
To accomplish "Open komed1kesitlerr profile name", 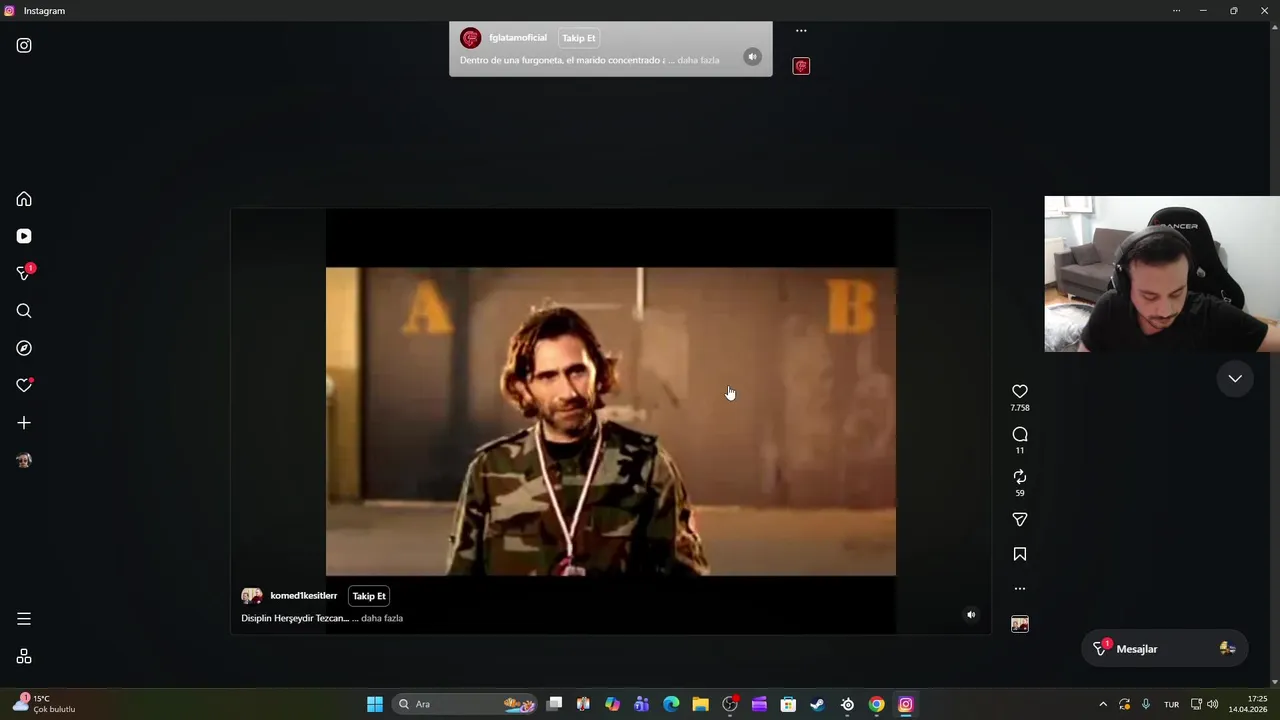I will pos(303,596).
